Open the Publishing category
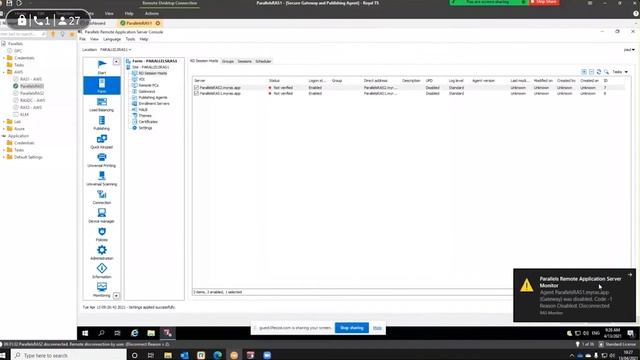Screen dimensions: 640x360 click(102, 122)
